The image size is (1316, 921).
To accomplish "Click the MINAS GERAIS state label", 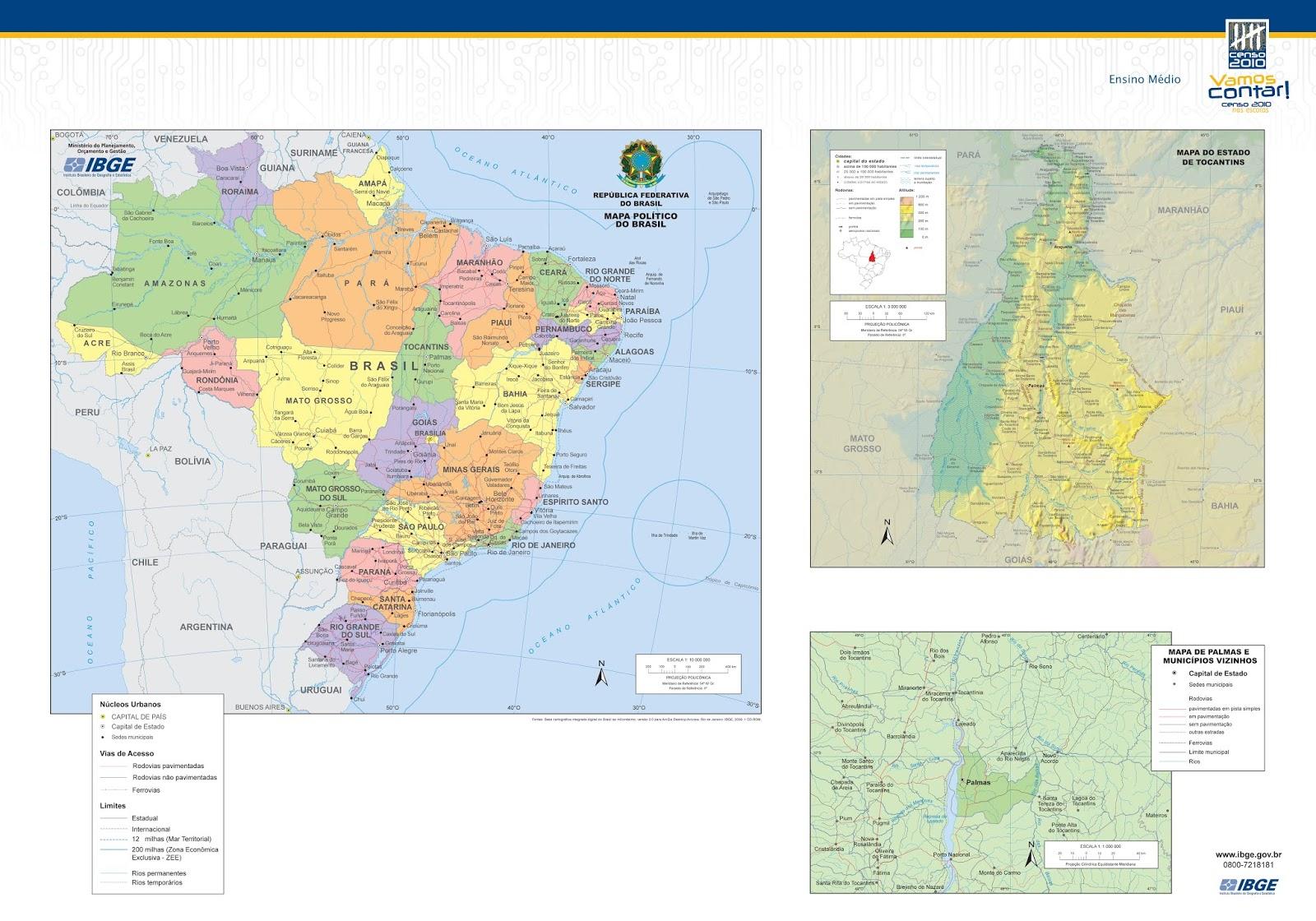I will (x=471, y=470).
